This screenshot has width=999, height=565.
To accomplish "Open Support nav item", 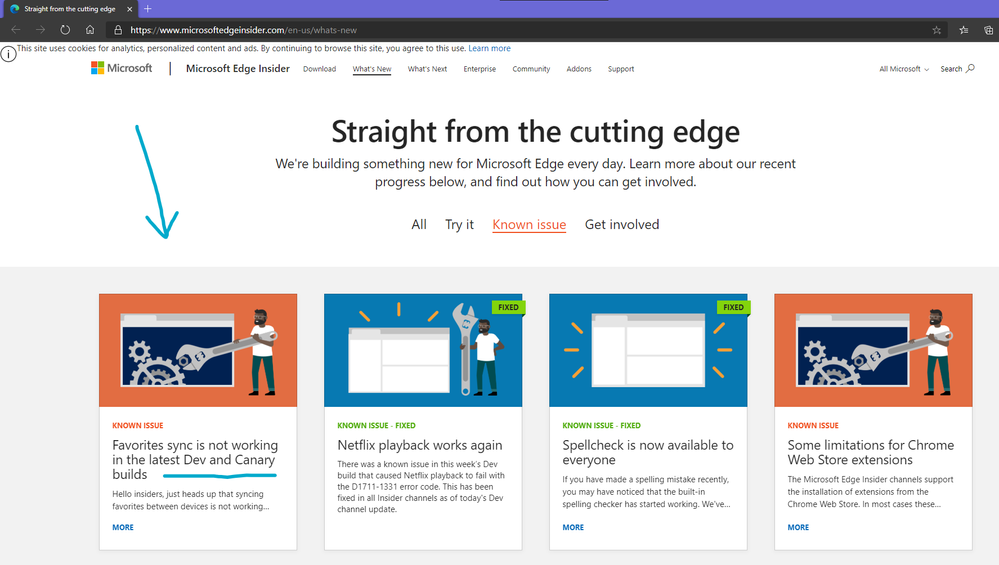I will [x=621, y=69].
